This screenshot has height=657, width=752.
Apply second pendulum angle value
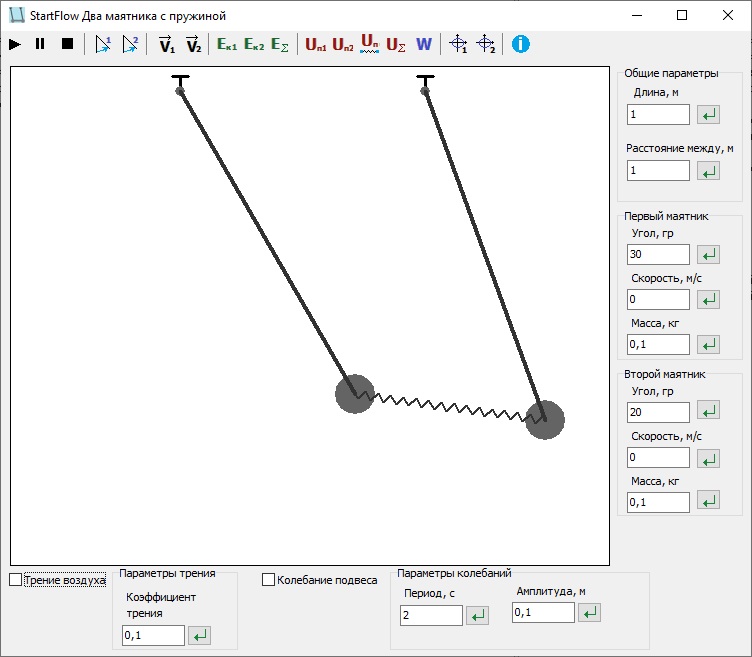click(x=708, y=411)
